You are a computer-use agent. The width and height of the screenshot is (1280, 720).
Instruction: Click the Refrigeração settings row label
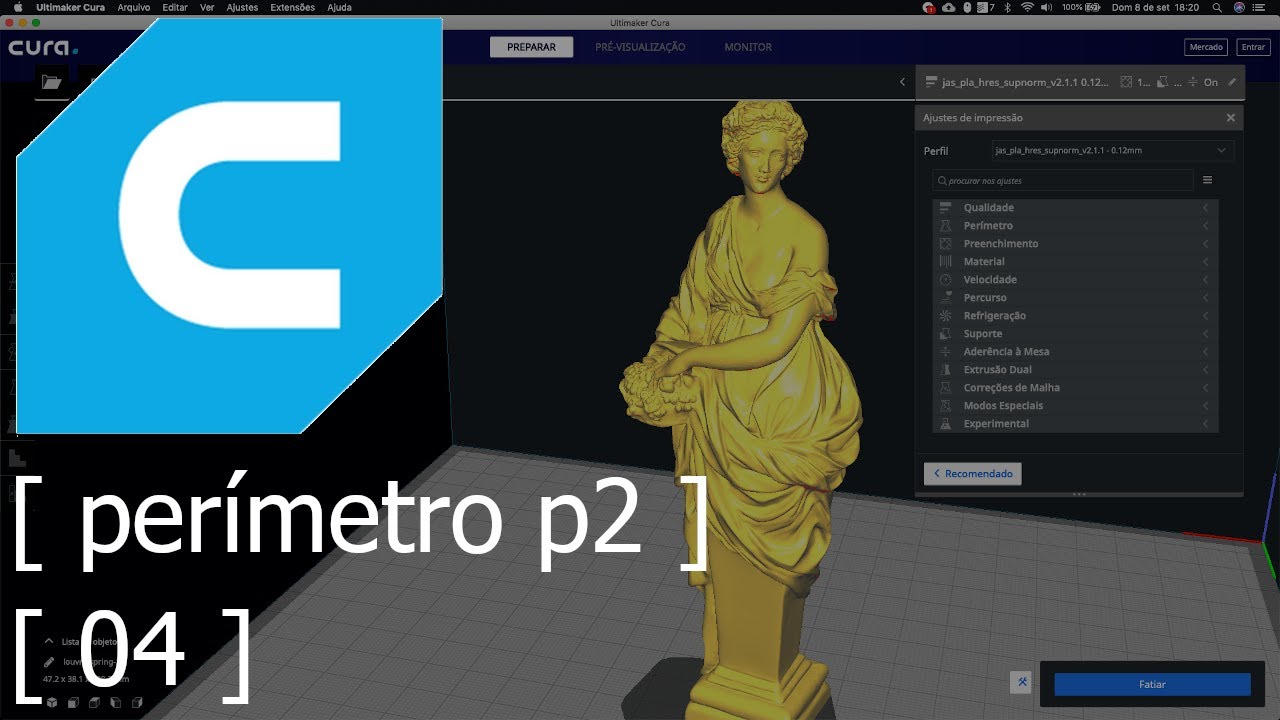click(995, 316)
